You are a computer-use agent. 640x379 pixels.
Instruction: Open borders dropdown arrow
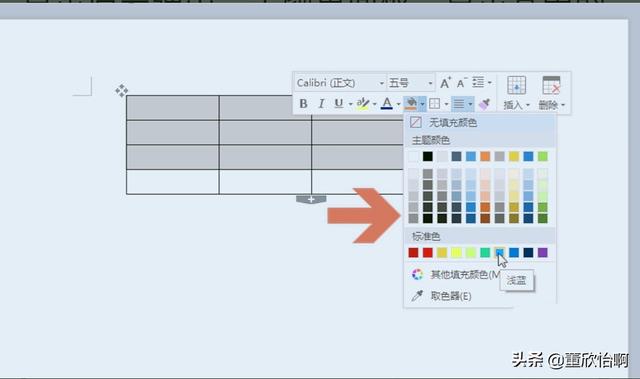tap(446, 104)
